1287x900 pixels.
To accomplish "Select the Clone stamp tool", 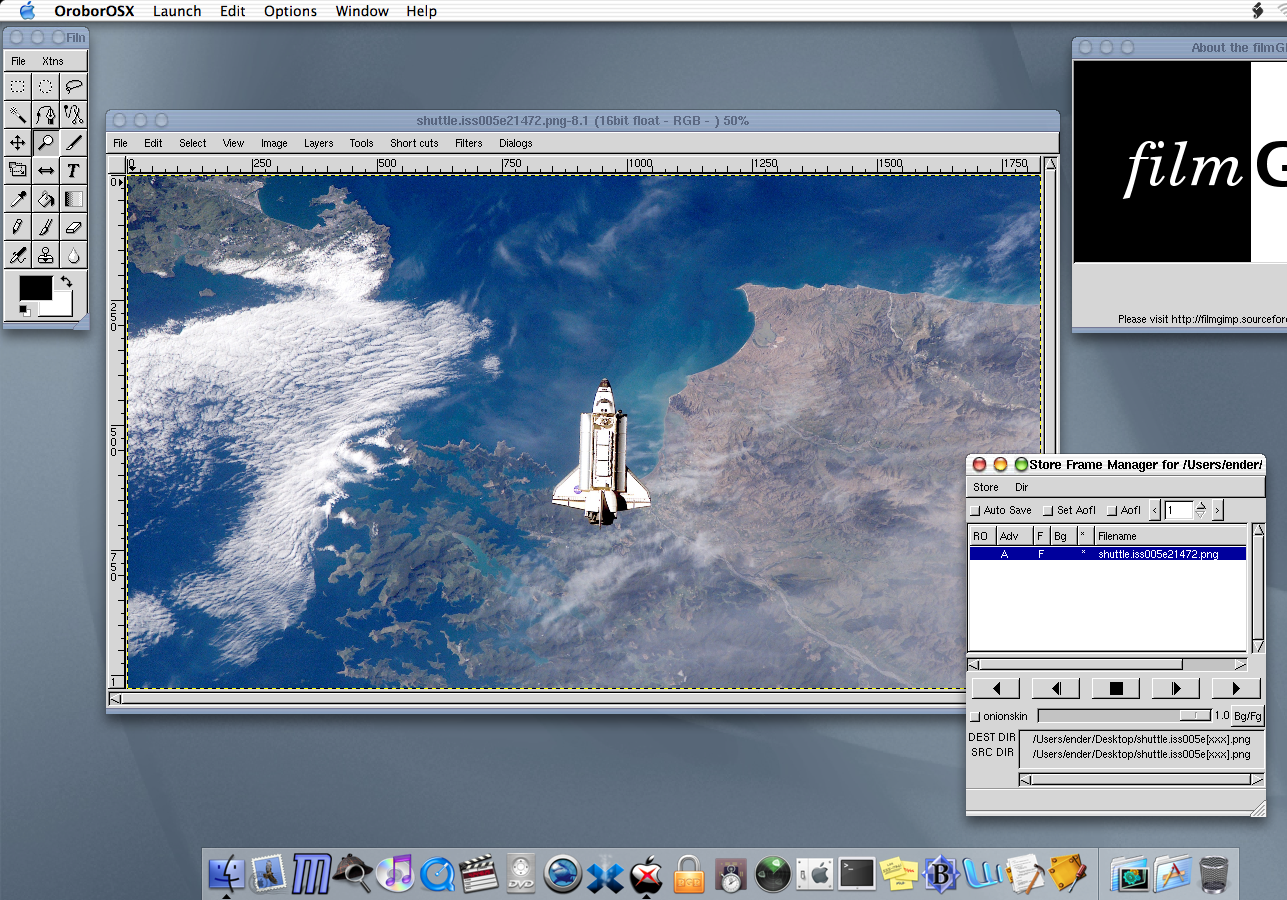I will (x=46, y=254).
